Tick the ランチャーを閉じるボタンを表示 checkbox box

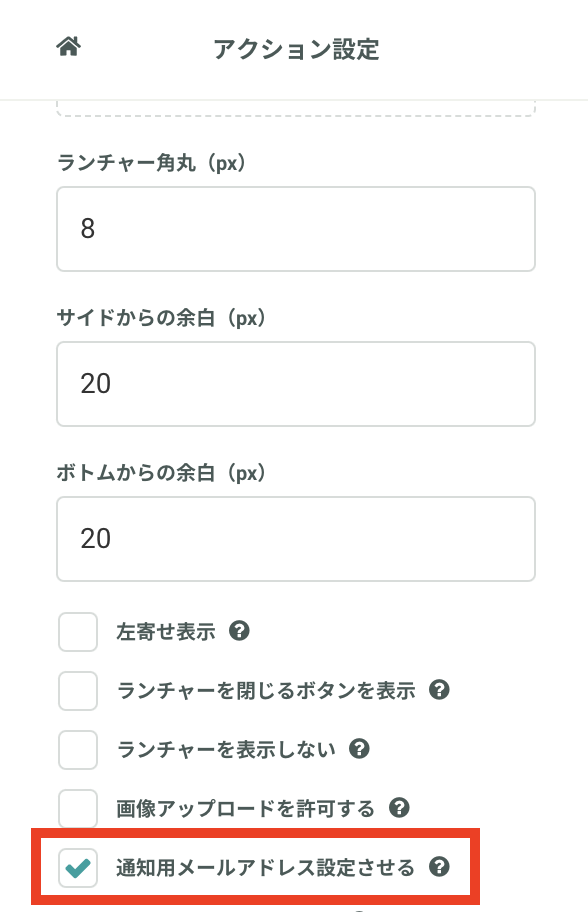(78, 691)
